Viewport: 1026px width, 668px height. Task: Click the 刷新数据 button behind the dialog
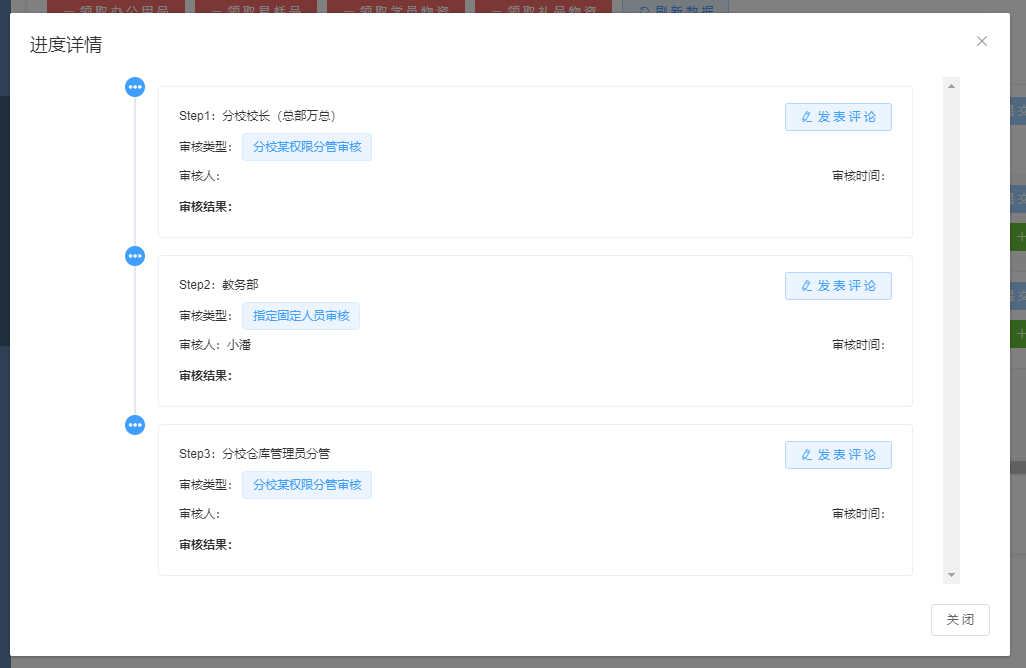click(675, 8)
